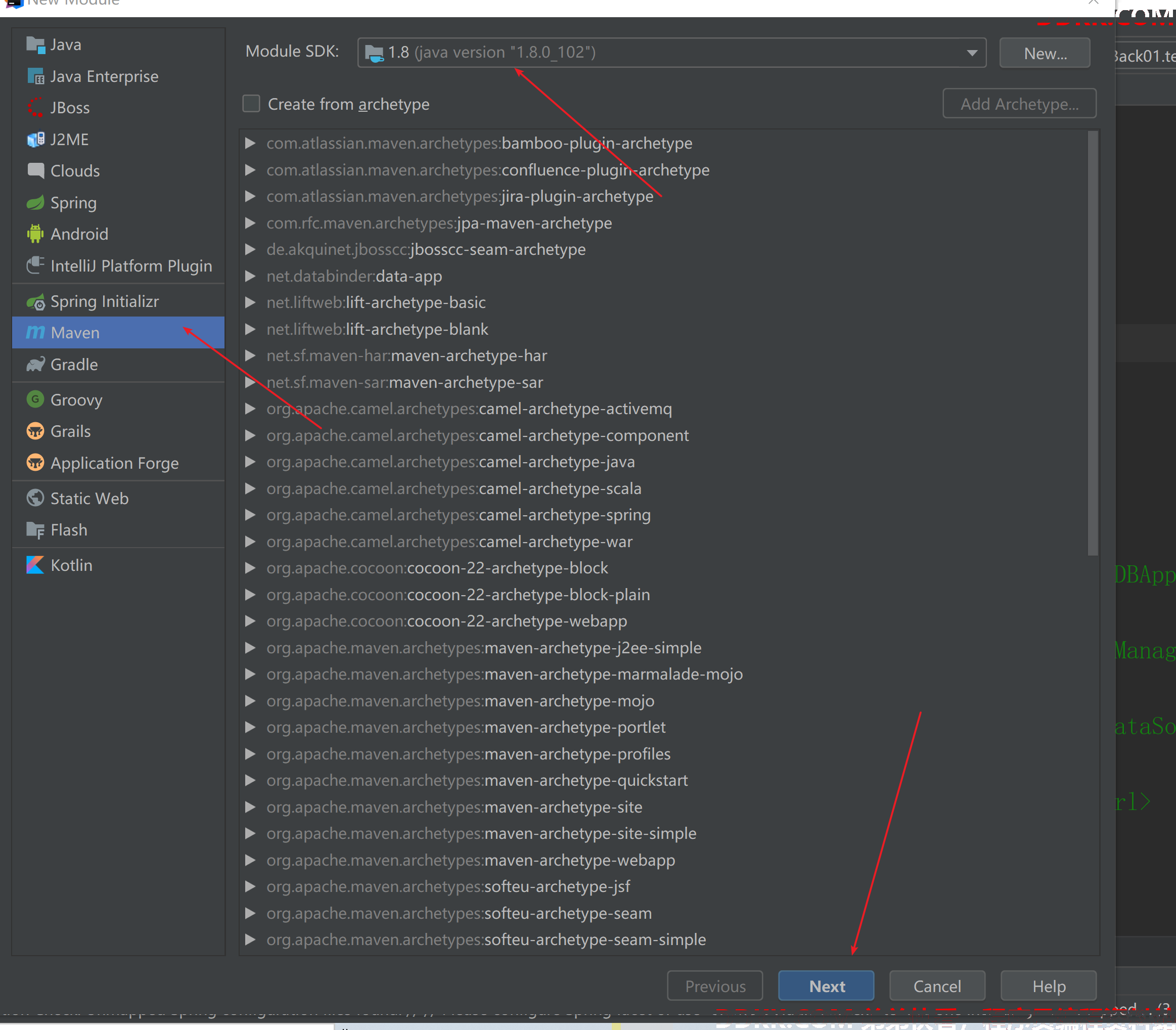Pick the Gradle elephant icon
Viewport: 1176px width, 1030px height.
tap(35, 365)
